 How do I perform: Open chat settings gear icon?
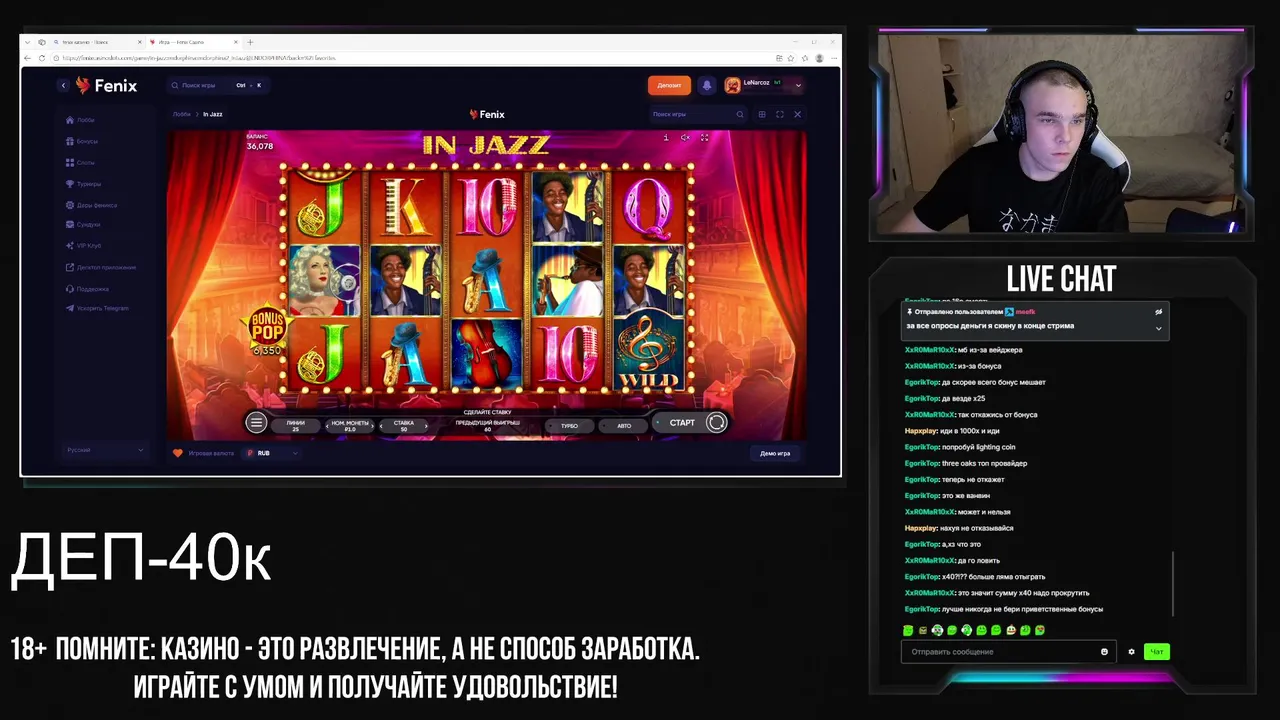pos(1131,652)
